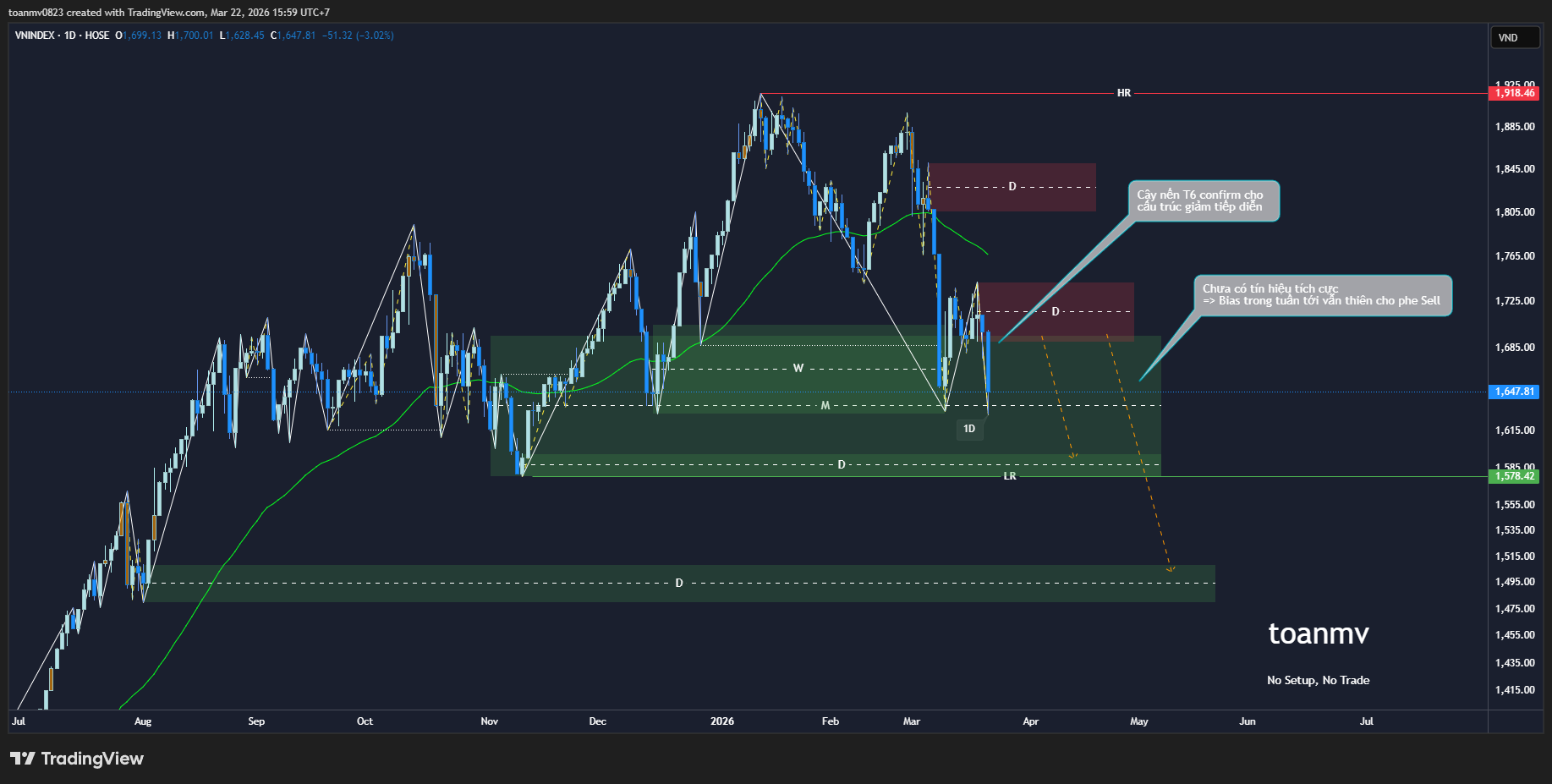Click 1,455.00 on the price axis

pyautogui.click(x=1515, y=635)
